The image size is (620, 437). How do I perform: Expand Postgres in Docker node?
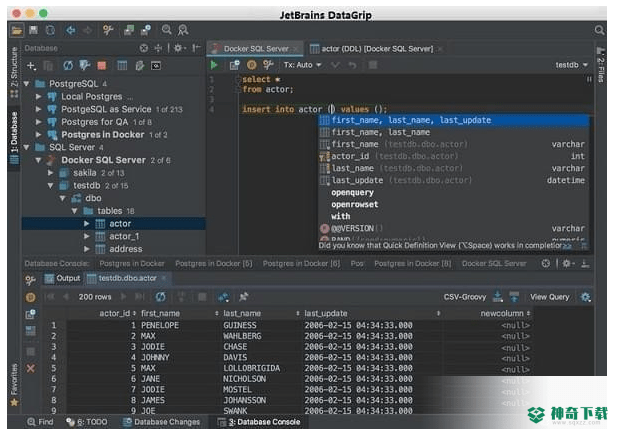pos(38,134)
